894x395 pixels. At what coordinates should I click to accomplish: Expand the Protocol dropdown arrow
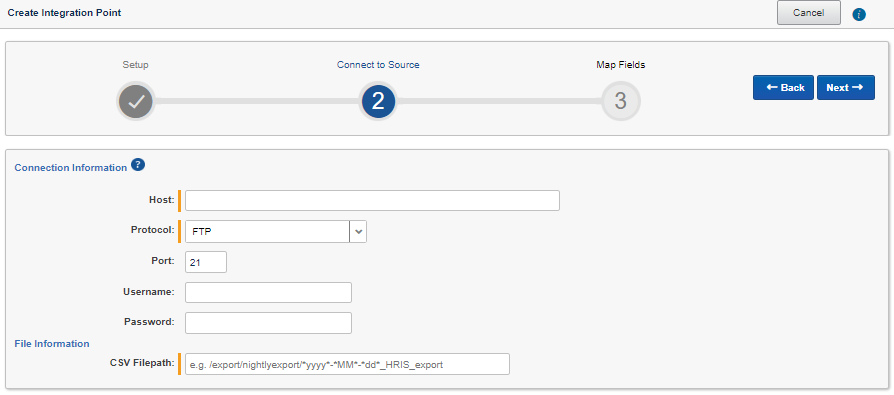[x=358, y=231]
